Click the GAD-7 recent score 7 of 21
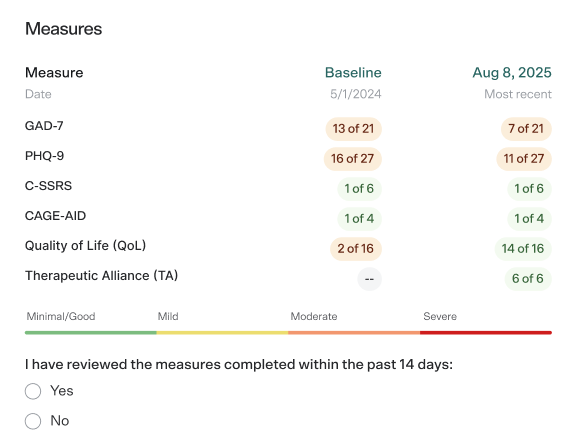Viewport: 574px width, 447px height. (x=526, y=129)
